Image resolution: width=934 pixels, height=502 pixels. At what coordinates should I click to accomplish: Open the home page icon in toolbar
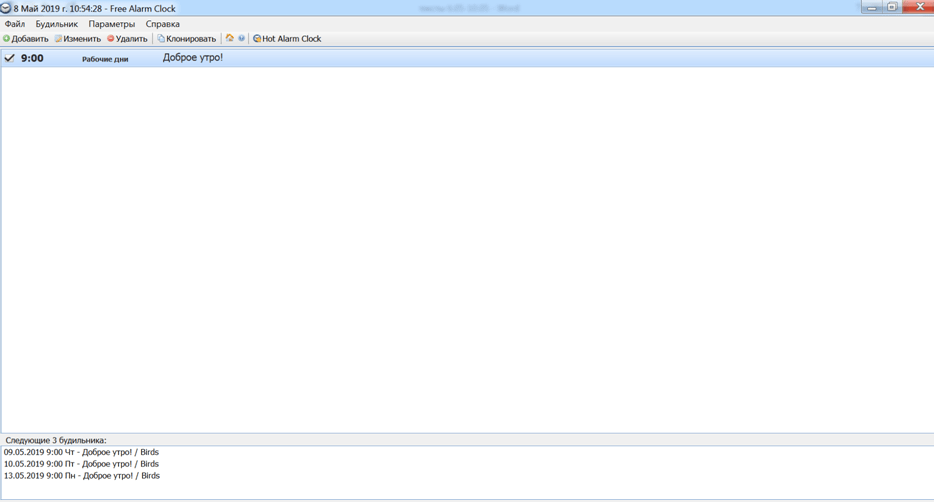[230, 38]
